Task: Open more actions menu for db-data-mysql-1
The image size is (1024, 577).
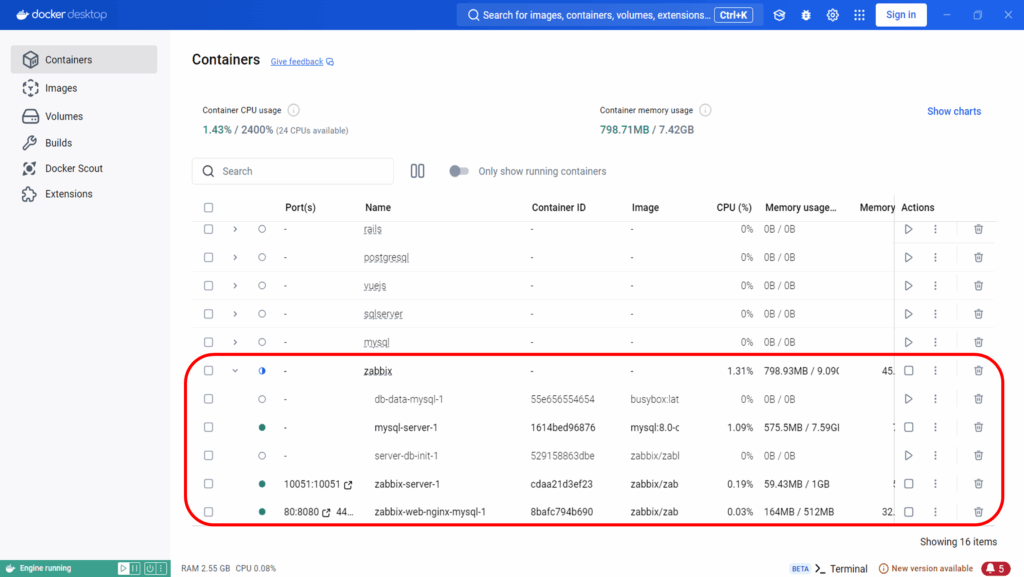Action: coord(935,399)
